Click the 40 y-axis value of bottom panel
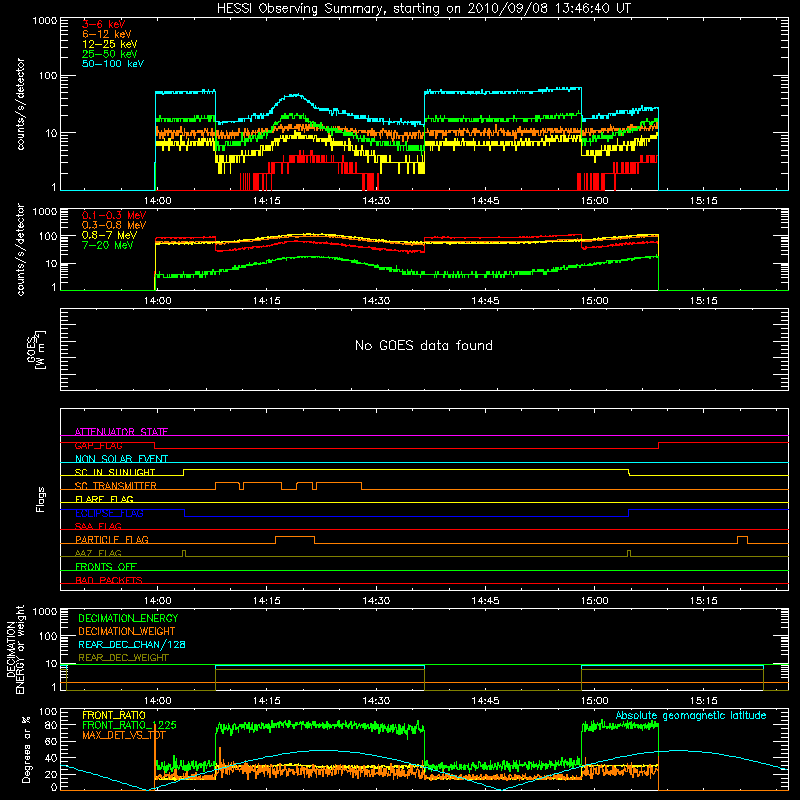 point(51,758)
